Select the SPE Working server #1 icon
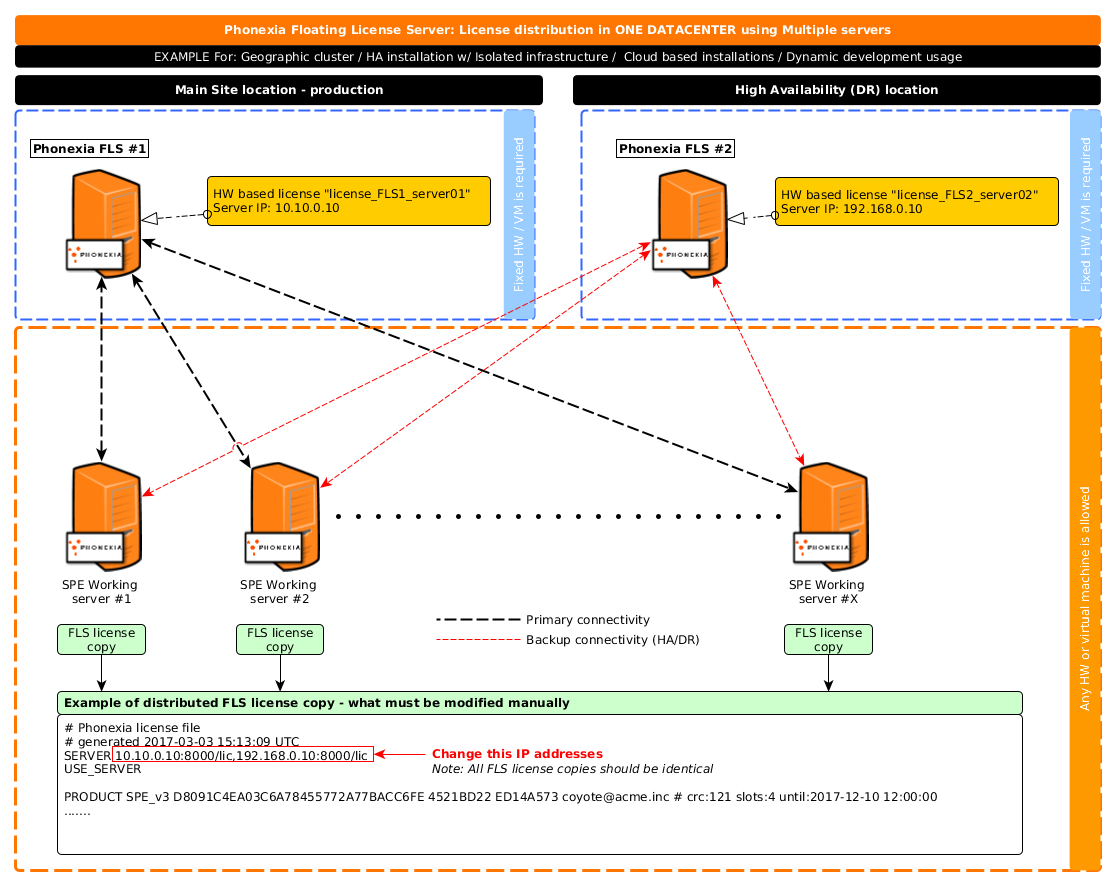 pos(104,517)
